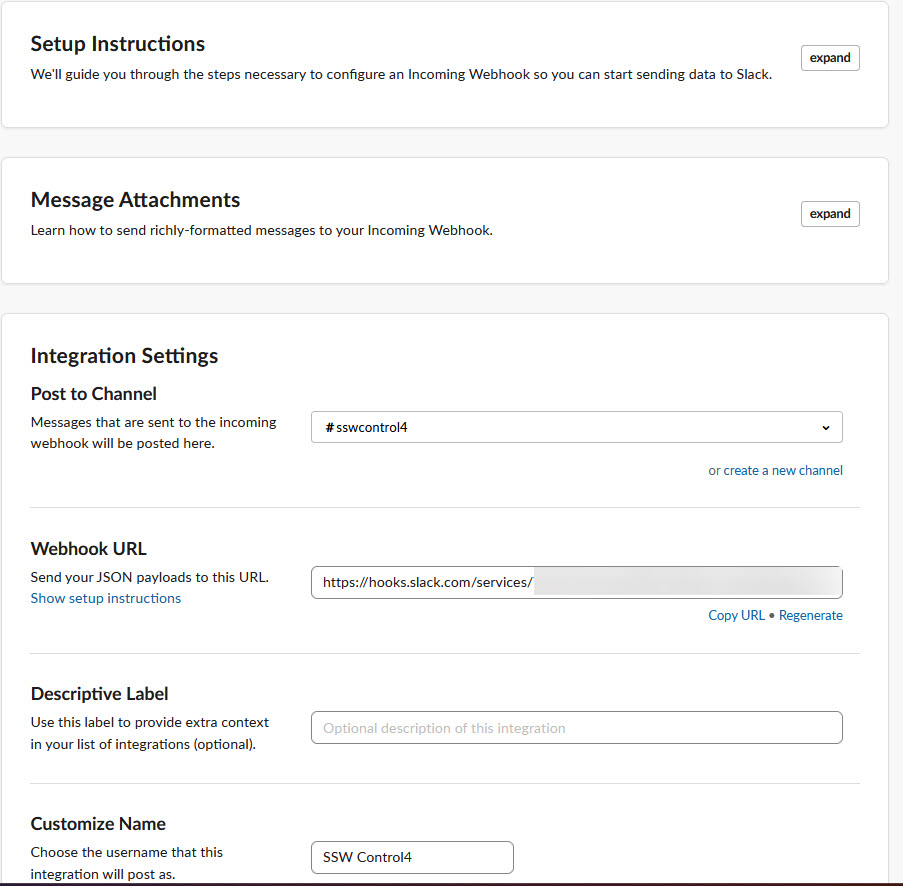
Task: Regenerate the webhook URL
Action: pos(810,615)
